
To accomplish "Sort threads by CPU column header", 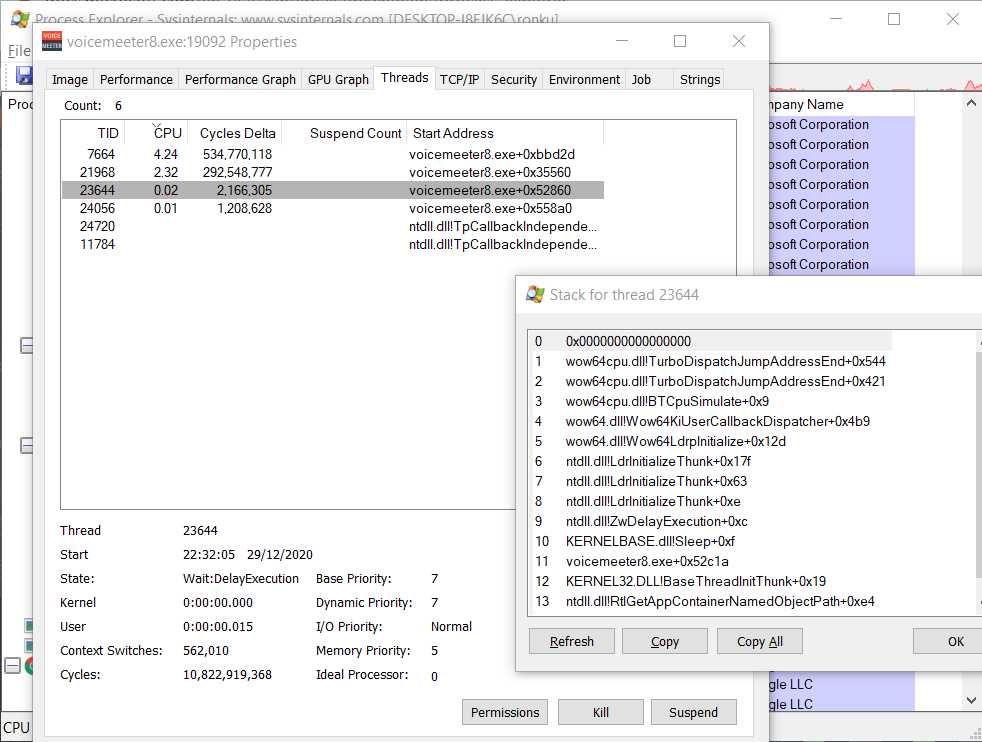I will click(167, 133).
